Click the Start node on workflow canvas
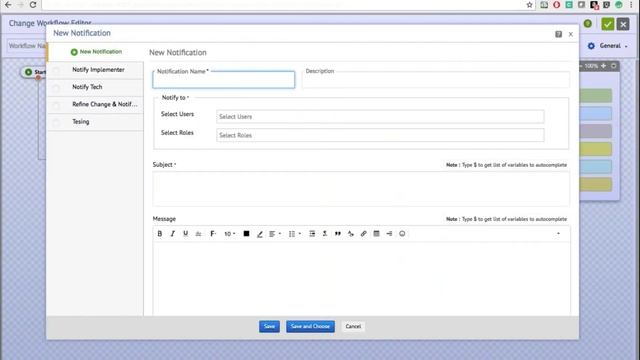The height and width of the screenshot is (360, 640). [34, 72]
